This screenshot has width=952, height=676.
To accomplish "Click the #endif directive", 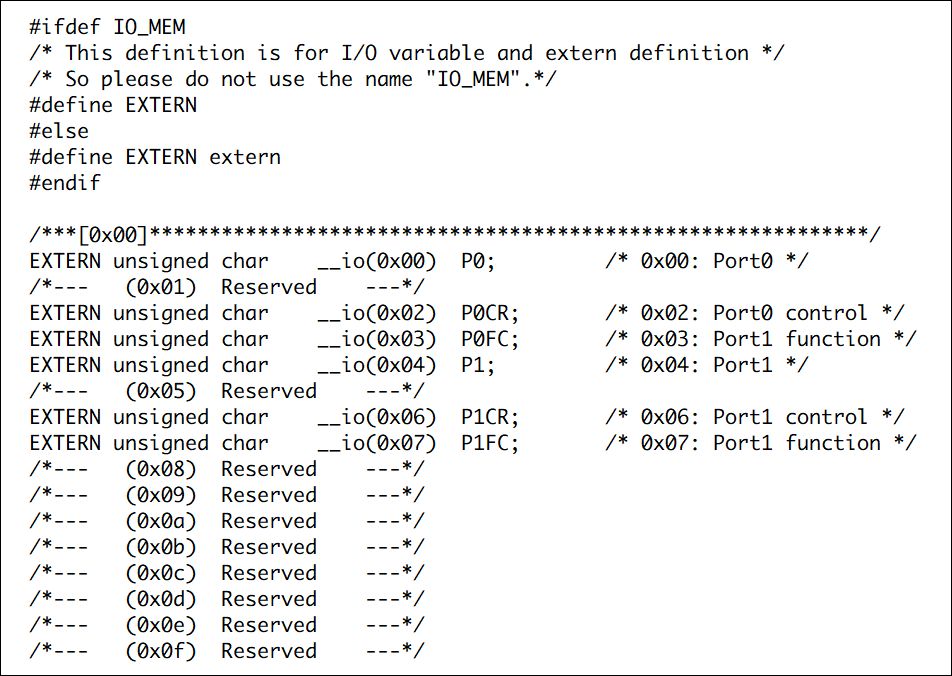I will [65, 183].
